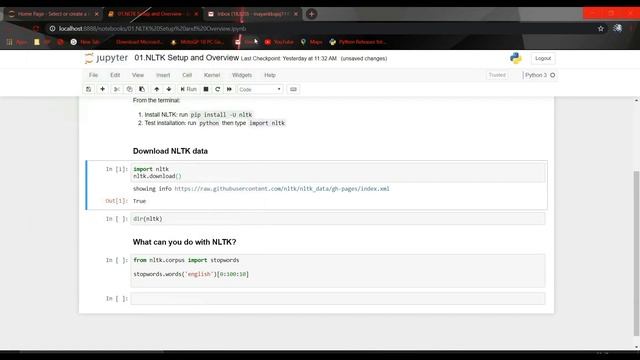This screenshot has height=360, width=640.
Task: Open the Cell menu
Action: point(187,75)
